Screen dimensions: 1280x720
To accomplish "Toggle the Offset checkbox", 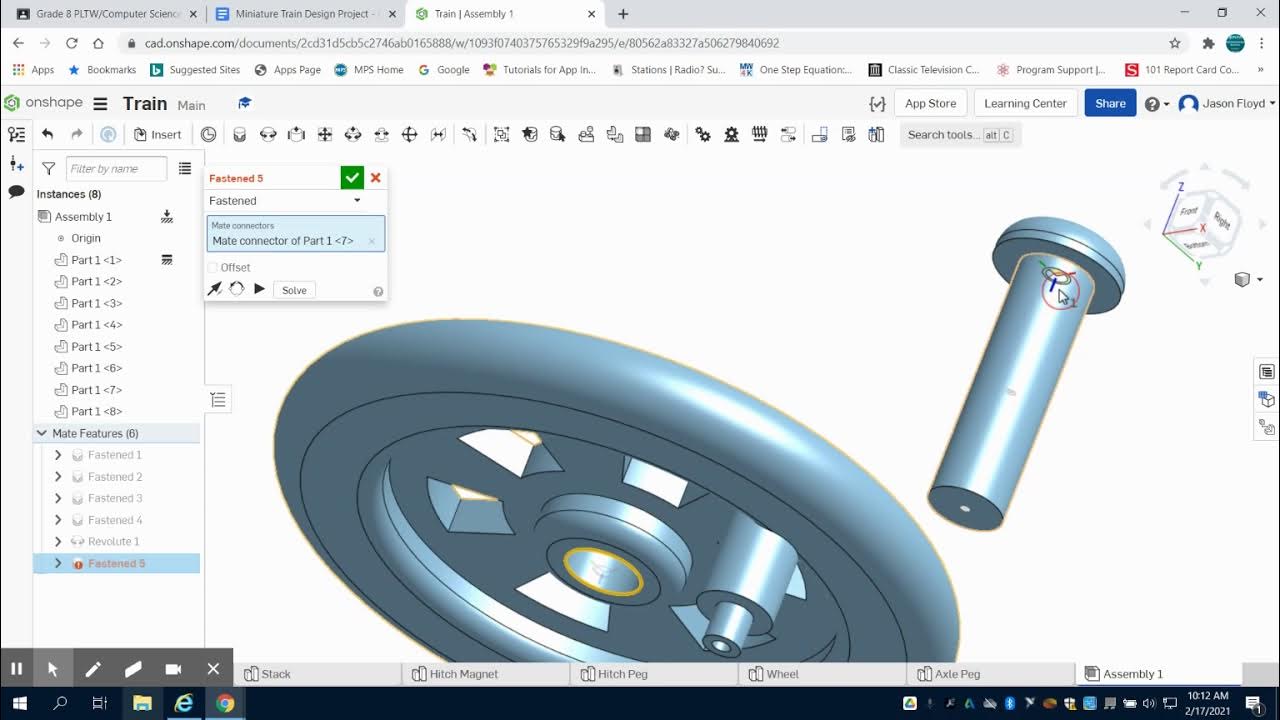I will point(213,267).
